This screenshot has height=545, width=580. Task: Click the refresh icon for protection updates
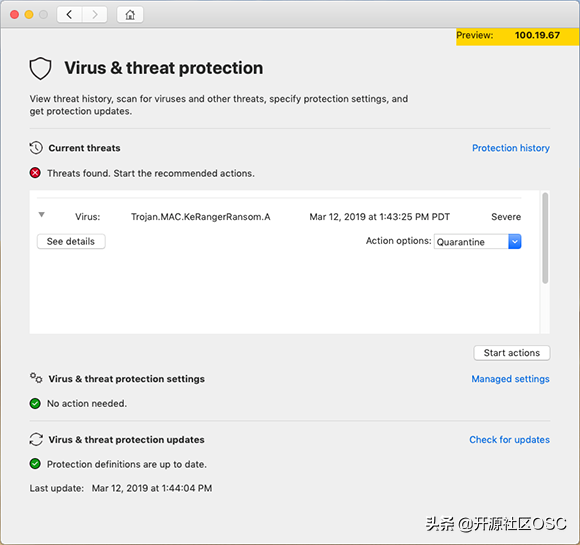tap(36, 440)
